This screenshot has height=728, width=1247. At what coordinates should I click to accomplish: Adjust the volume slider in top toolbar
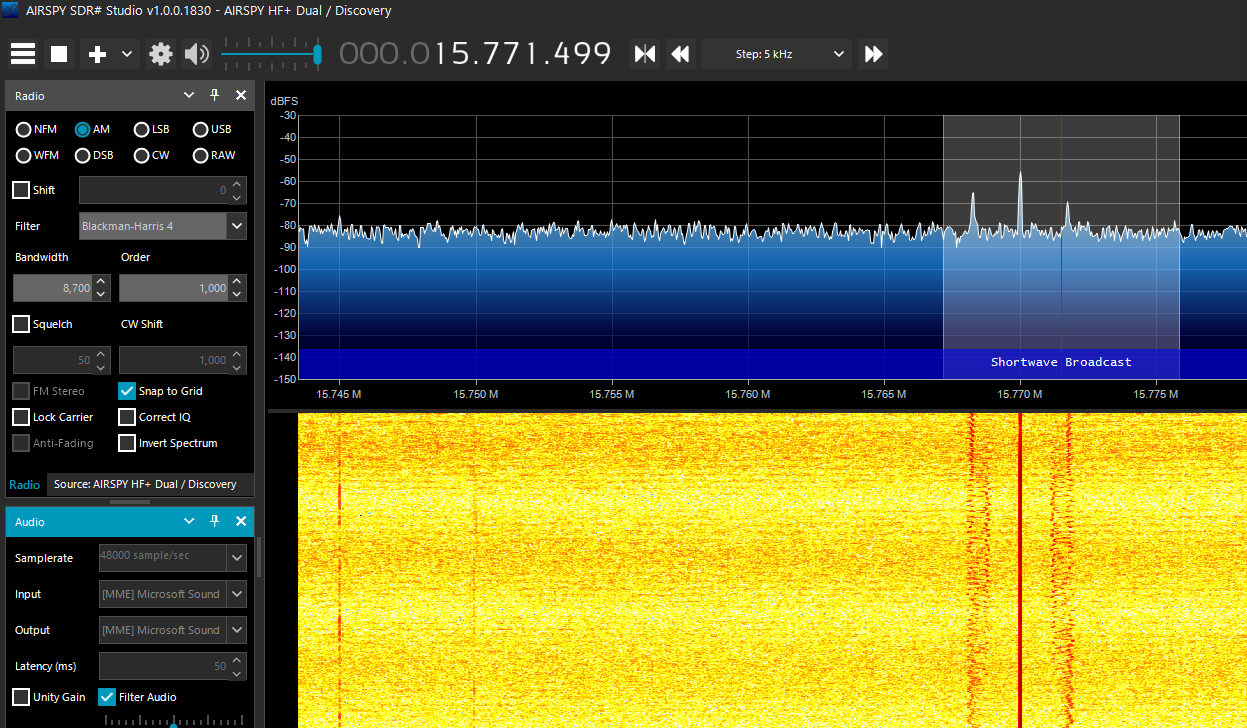pos(271,54)
